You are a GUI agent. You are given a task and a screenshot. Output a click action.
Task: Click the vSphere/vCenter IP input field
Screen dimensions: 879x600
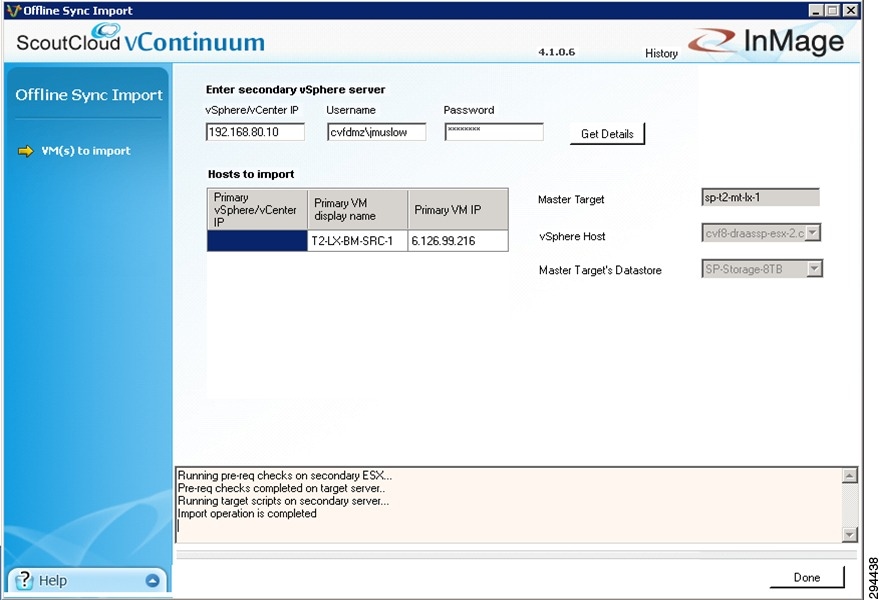pyautogui.click(x=255, y=132)
